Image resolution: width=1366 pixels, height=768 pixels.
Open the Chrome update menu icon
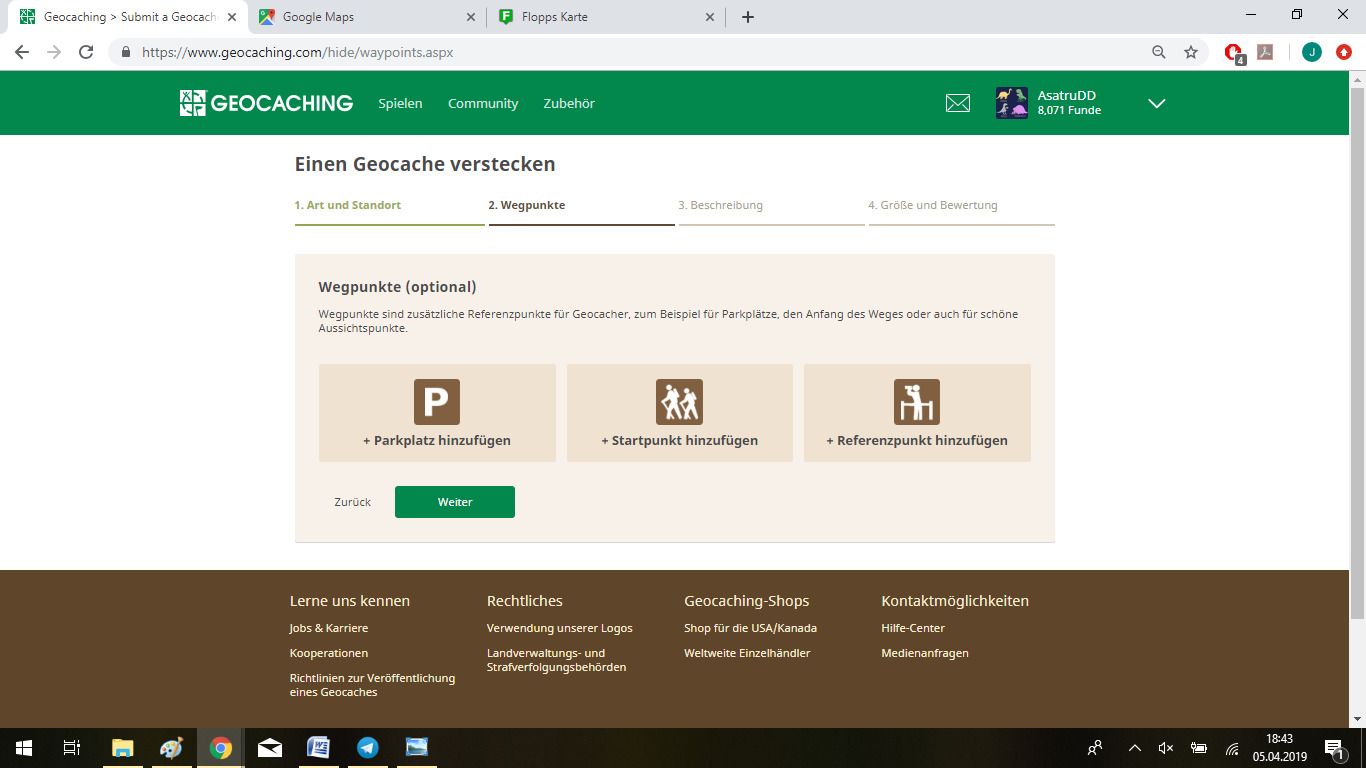coord(1344,52)
